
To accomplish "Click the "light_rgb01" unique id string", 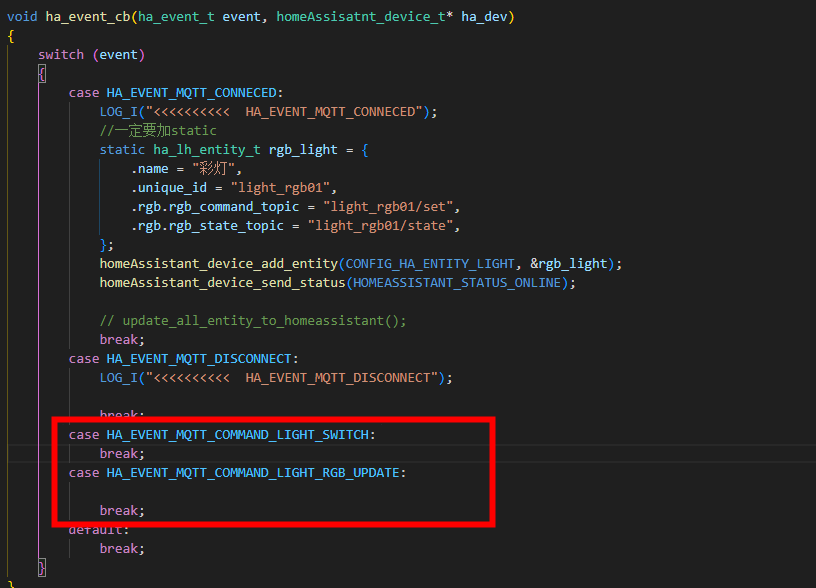I will (x=280, y=188).
